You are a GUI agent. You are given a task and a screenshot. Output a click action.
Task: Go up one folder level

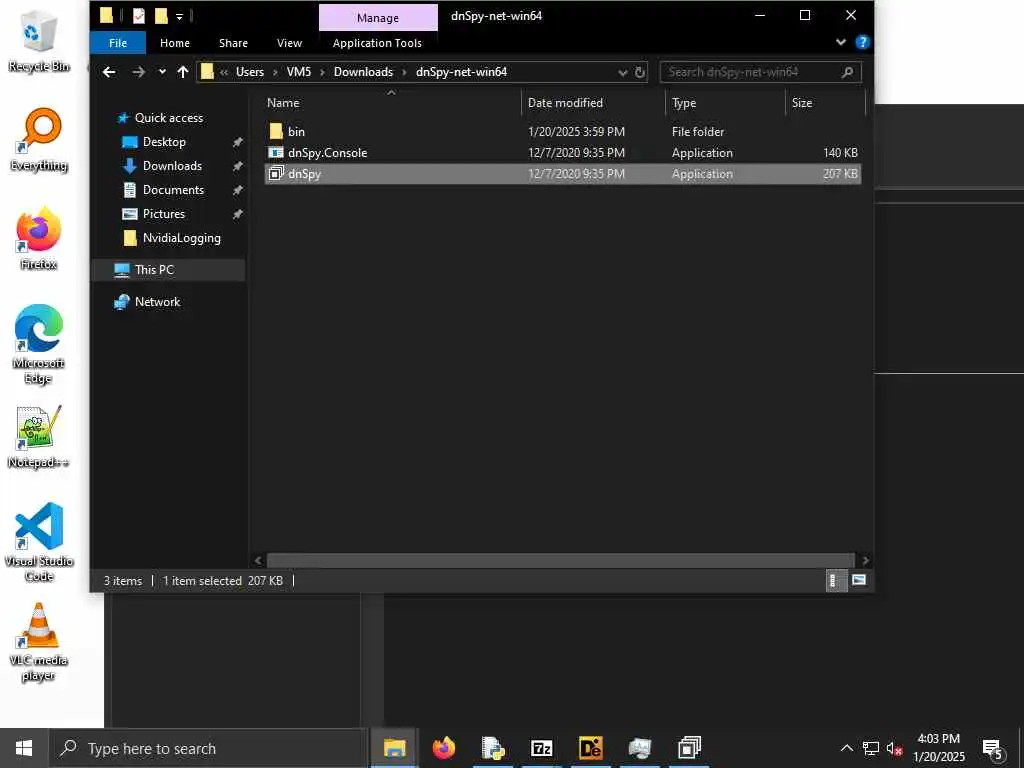(x=183, y=72)
